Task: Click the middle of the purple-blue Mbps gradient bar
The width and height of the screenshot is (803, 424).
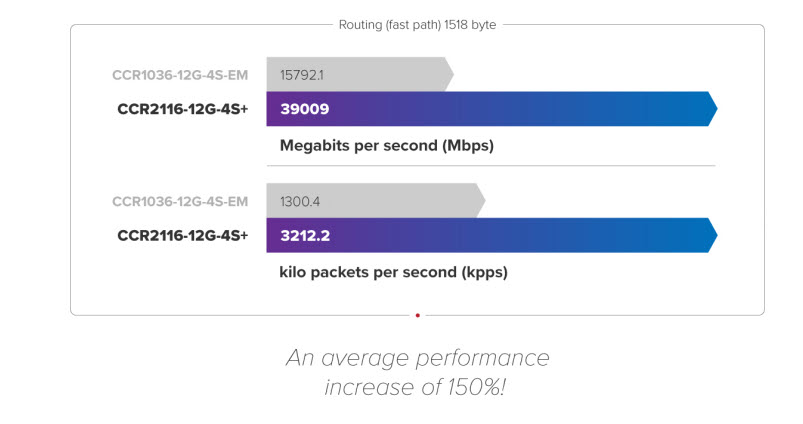Action: click(490, 109)
